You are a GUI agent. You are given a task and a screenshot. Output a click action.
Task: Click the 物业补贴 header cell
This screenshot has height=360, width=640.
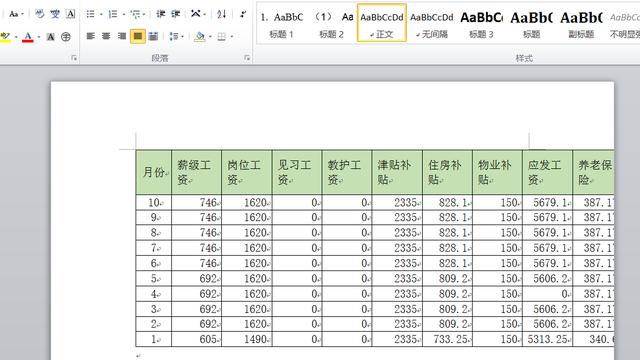click(497, 172)
